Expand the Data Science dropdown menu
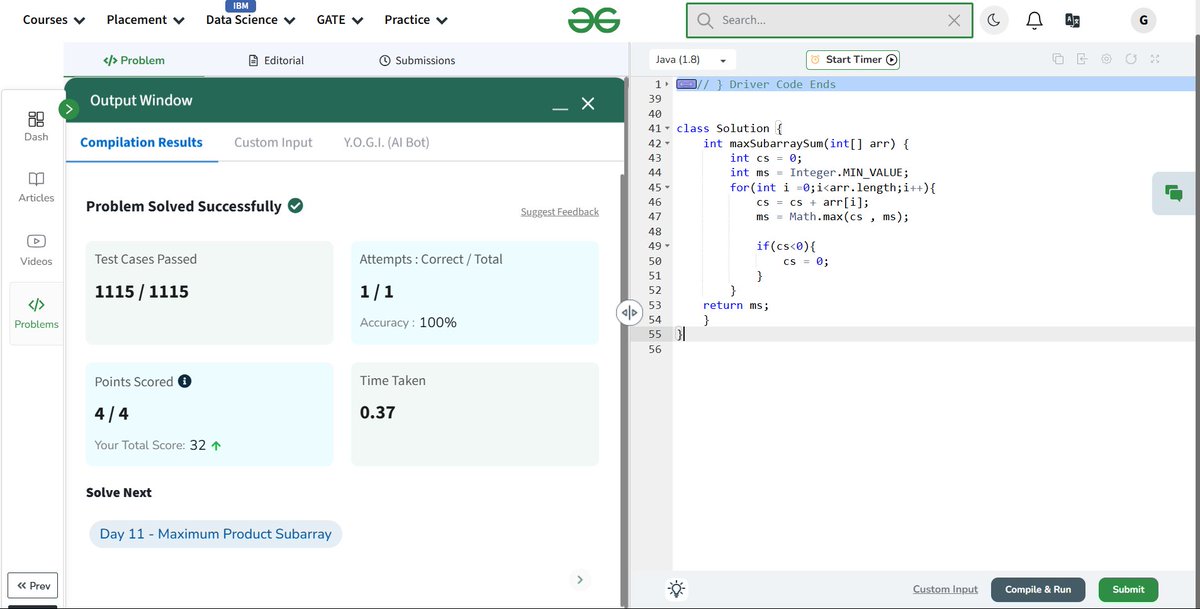Image resolution: width=1200 pixels, height=609 pixels. point(251,20)
